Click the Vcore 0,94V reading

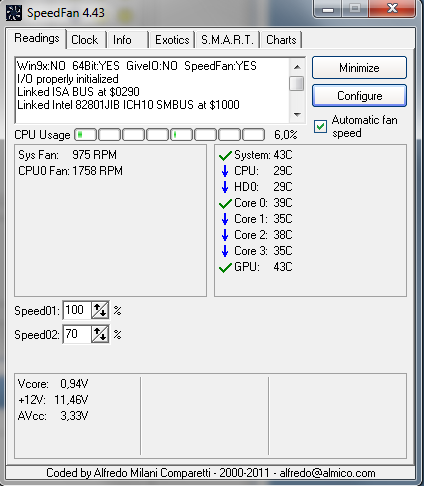53,384
